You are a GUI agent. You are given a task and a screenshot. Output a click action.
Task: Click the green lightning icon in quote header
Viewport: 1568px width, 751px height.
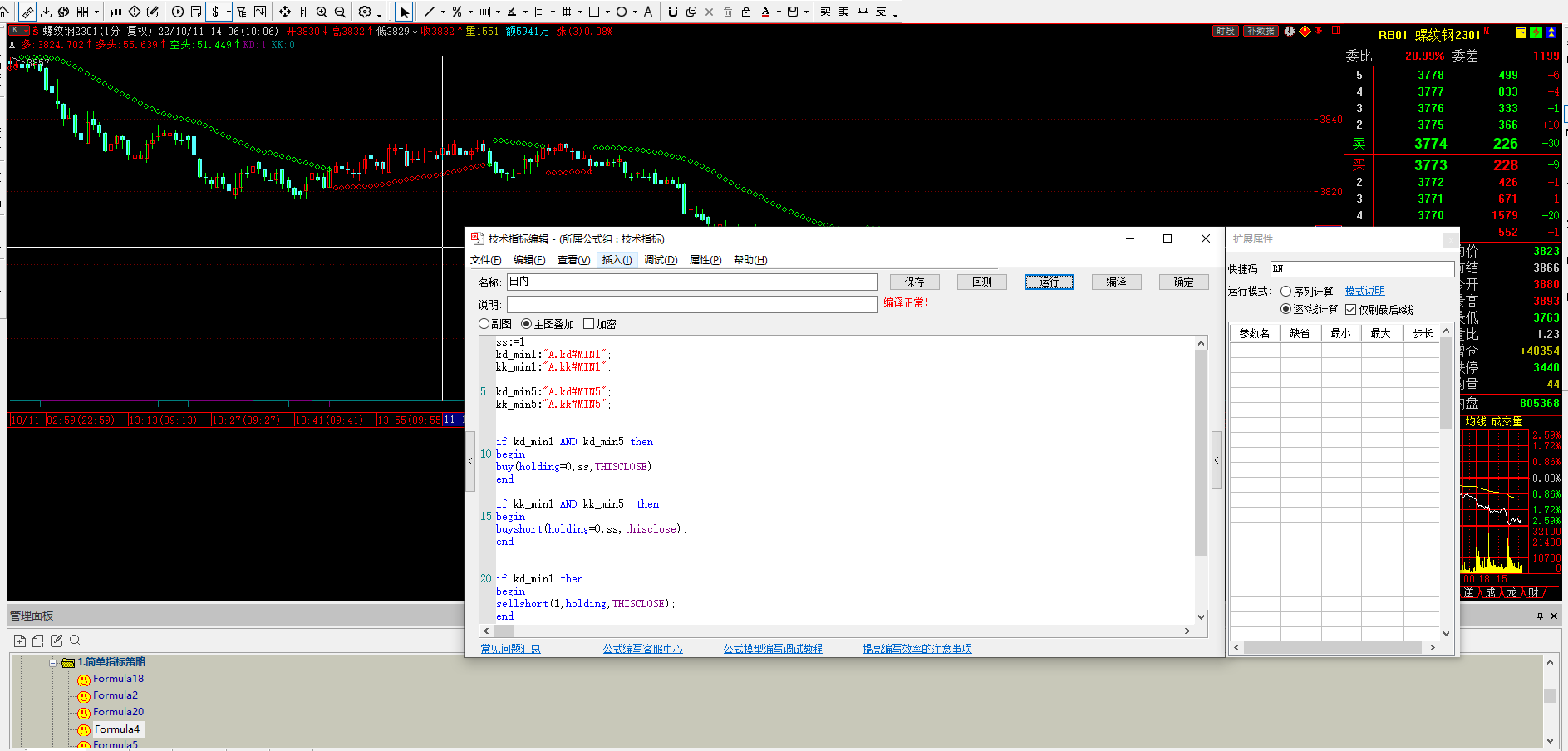click(1536, 32)
